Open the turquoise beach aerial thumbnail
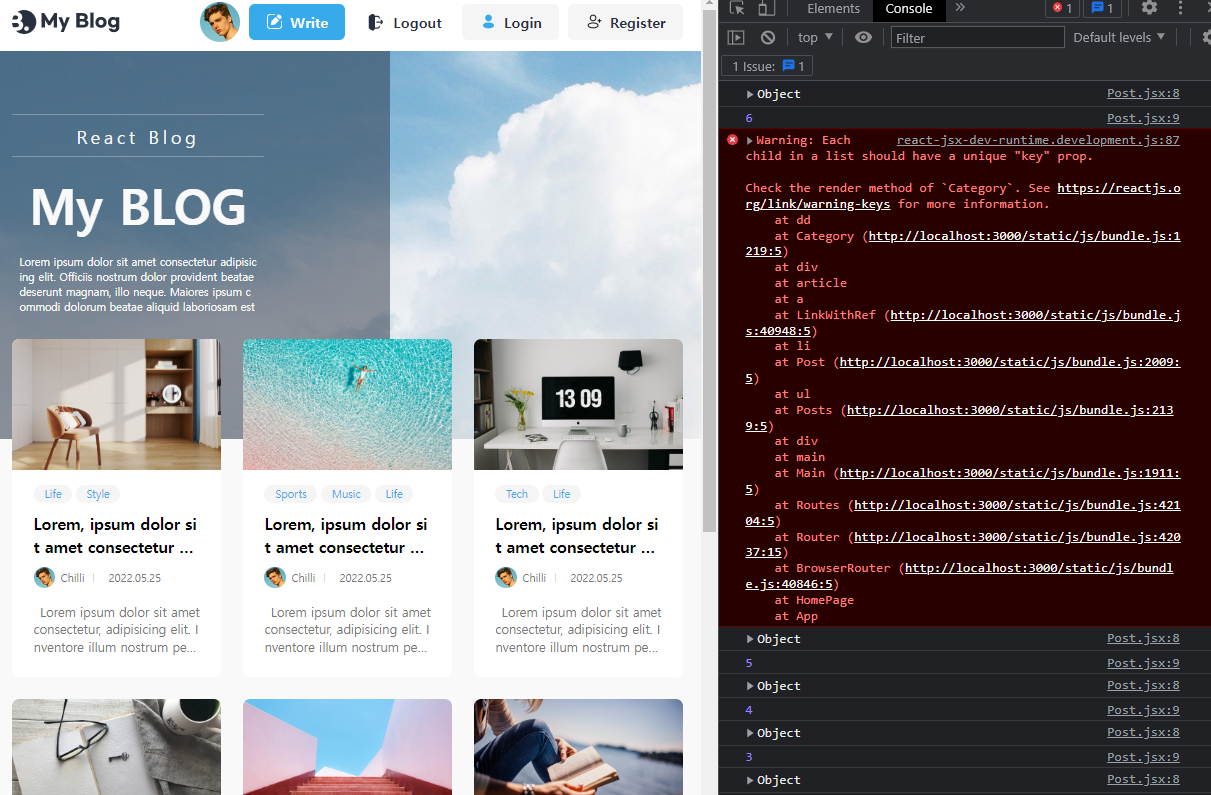The height and width of the screenshot is (795, 1211). tap(347, 404)
